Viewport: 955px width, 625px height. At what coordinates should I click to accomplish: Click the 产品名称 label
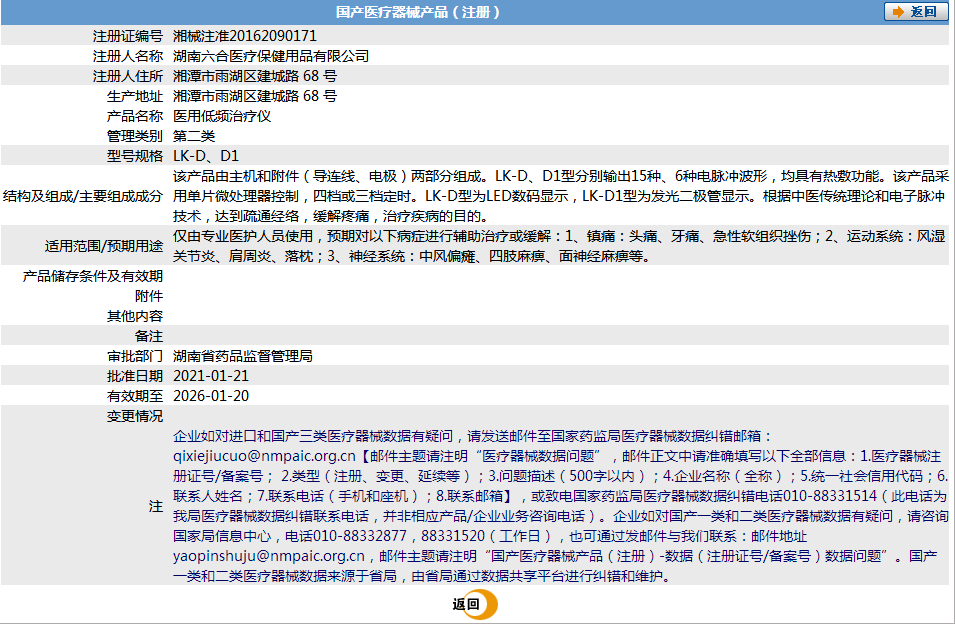(135, 116)
